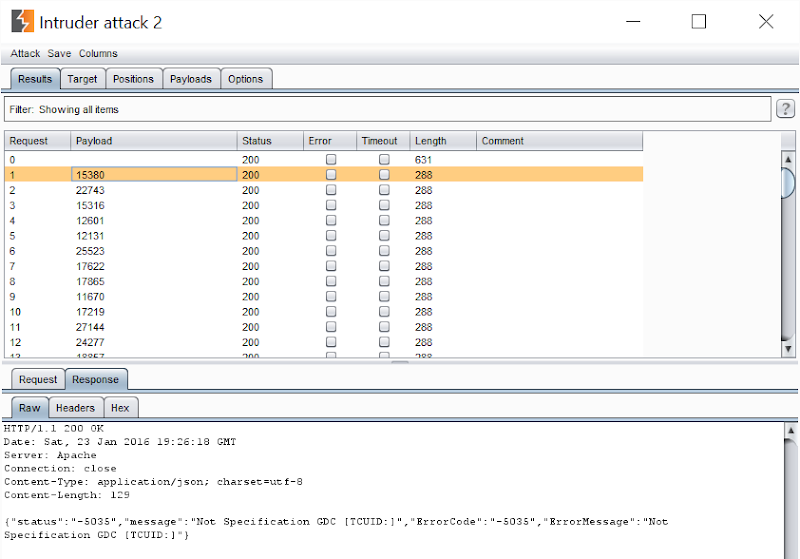Select the row with payload 22743
This screenshot has width=800, height=559.
(324, 190)
